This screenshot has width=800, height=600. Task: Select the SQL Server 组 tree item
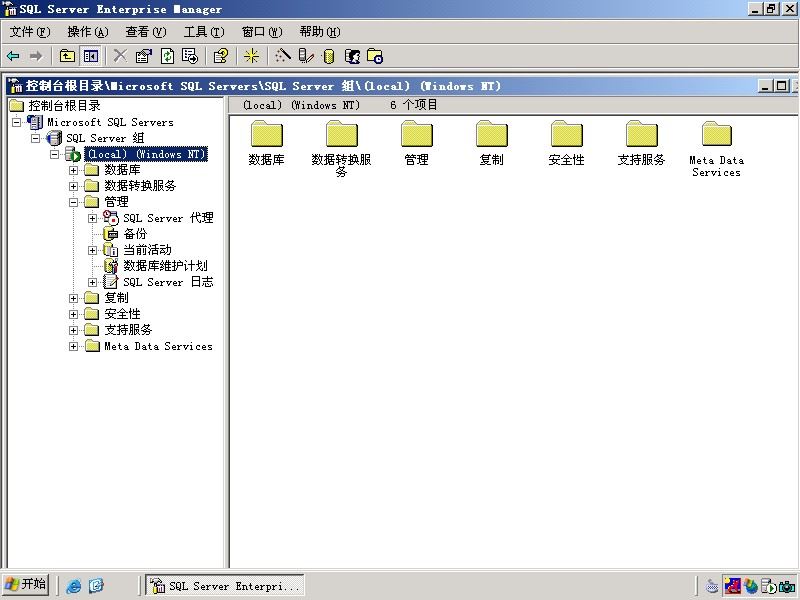pos(105,138)
